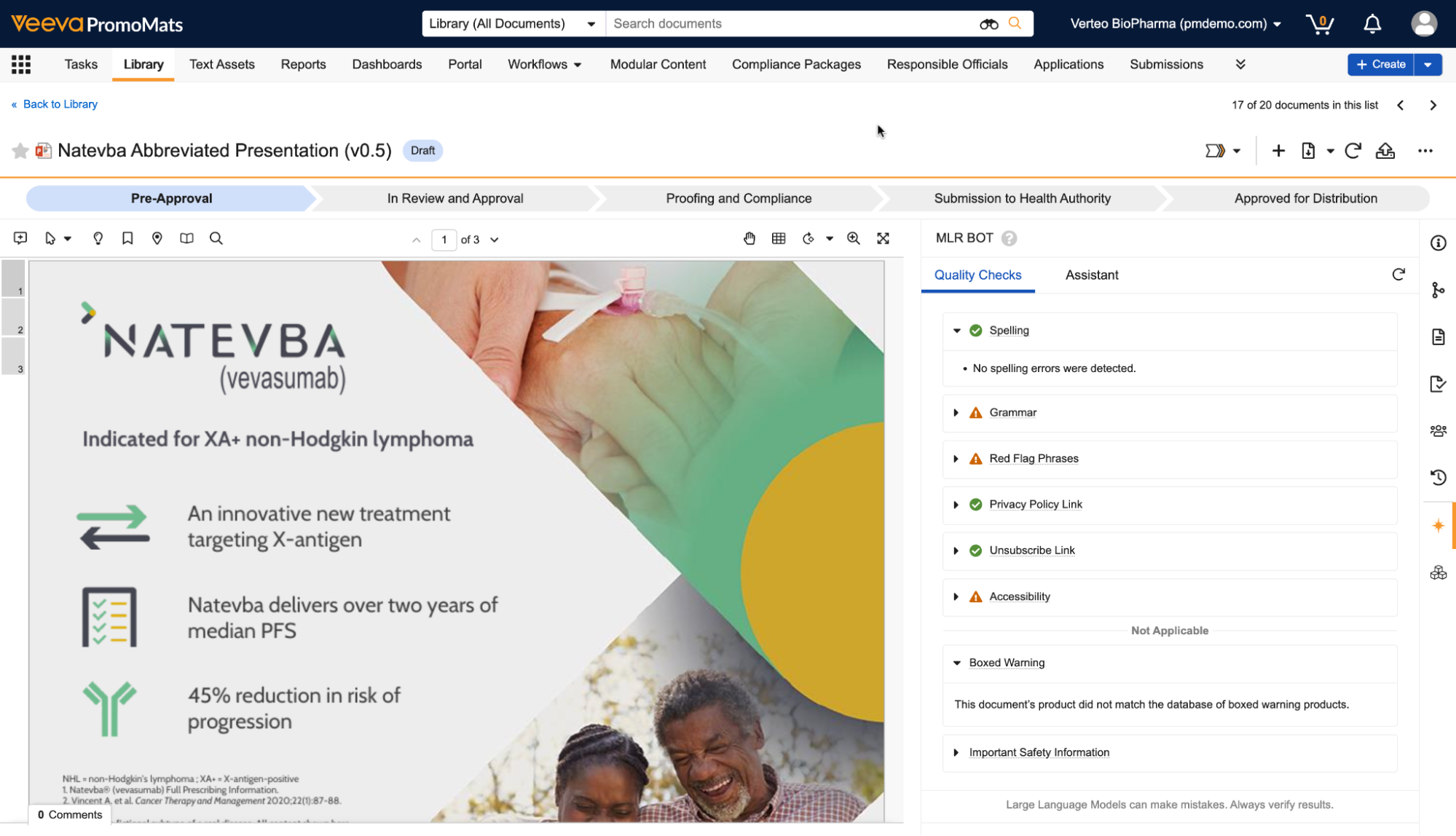Click the rotate page icon
Image resolution: width=1456 pixels, height=836 pixels.
(808, 239)
